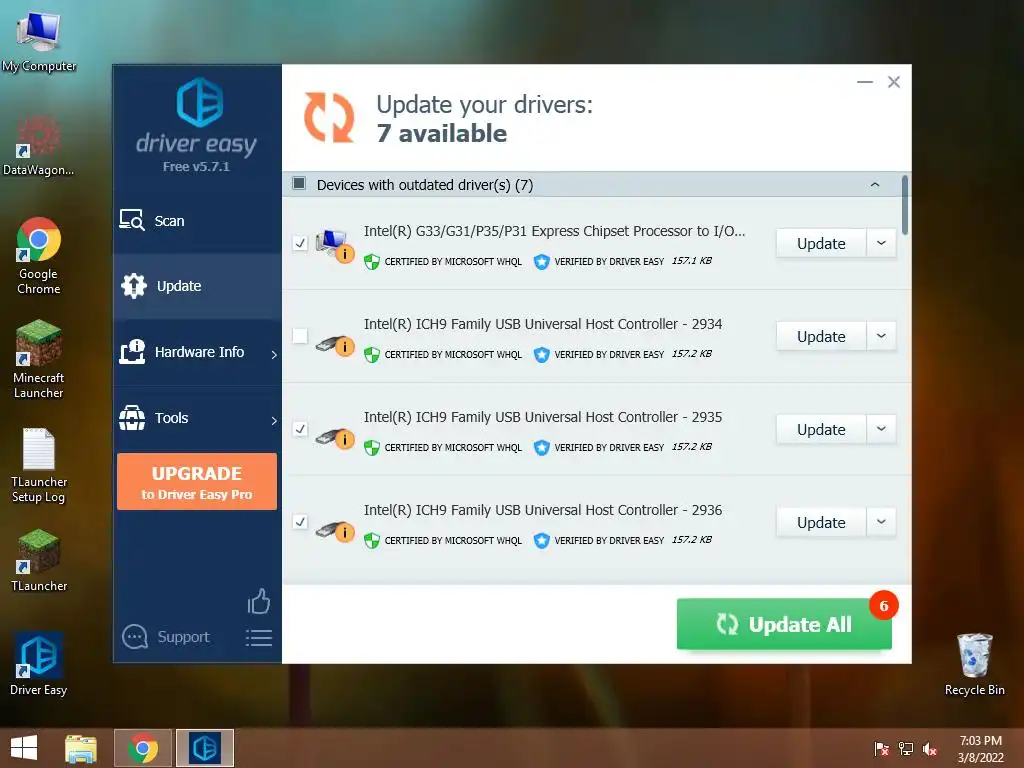The image size is (1024, 768).
Task: Uncheck the G33/G31/P35/P31 chipset driver
Action: [300, 243]
